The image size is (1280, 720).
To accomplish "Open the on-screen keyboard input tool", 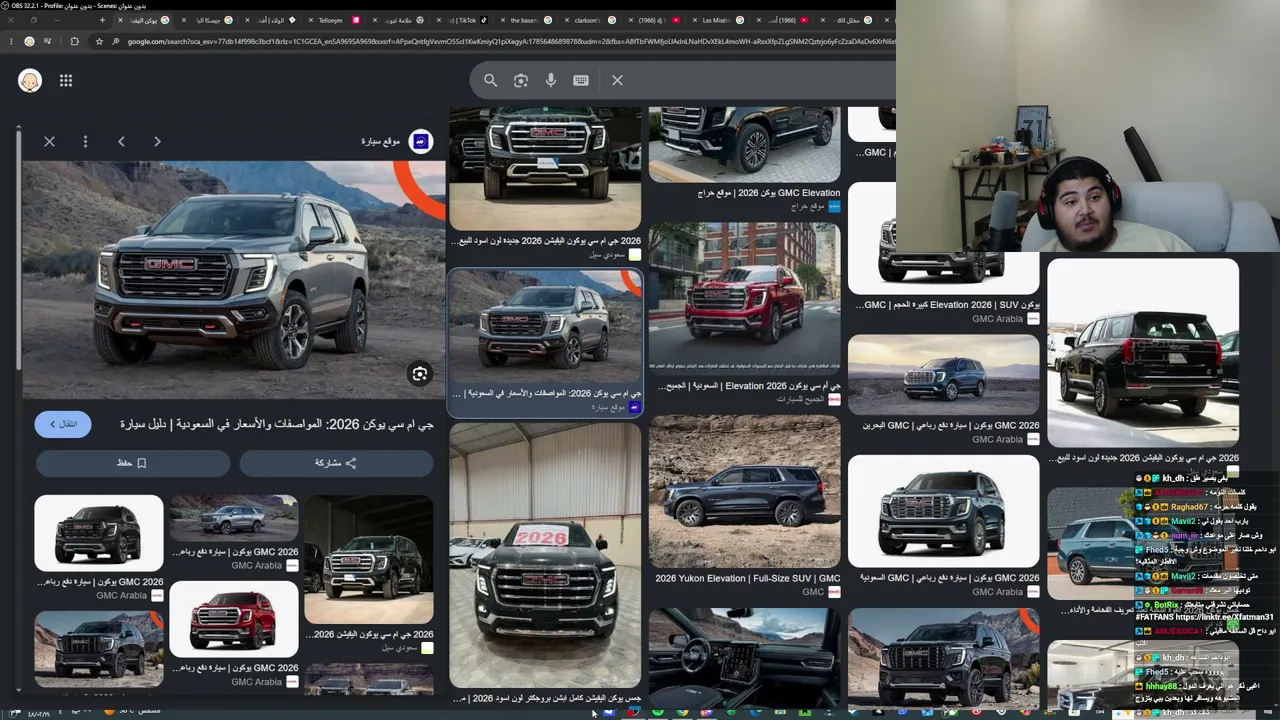I will pos(581,80).
